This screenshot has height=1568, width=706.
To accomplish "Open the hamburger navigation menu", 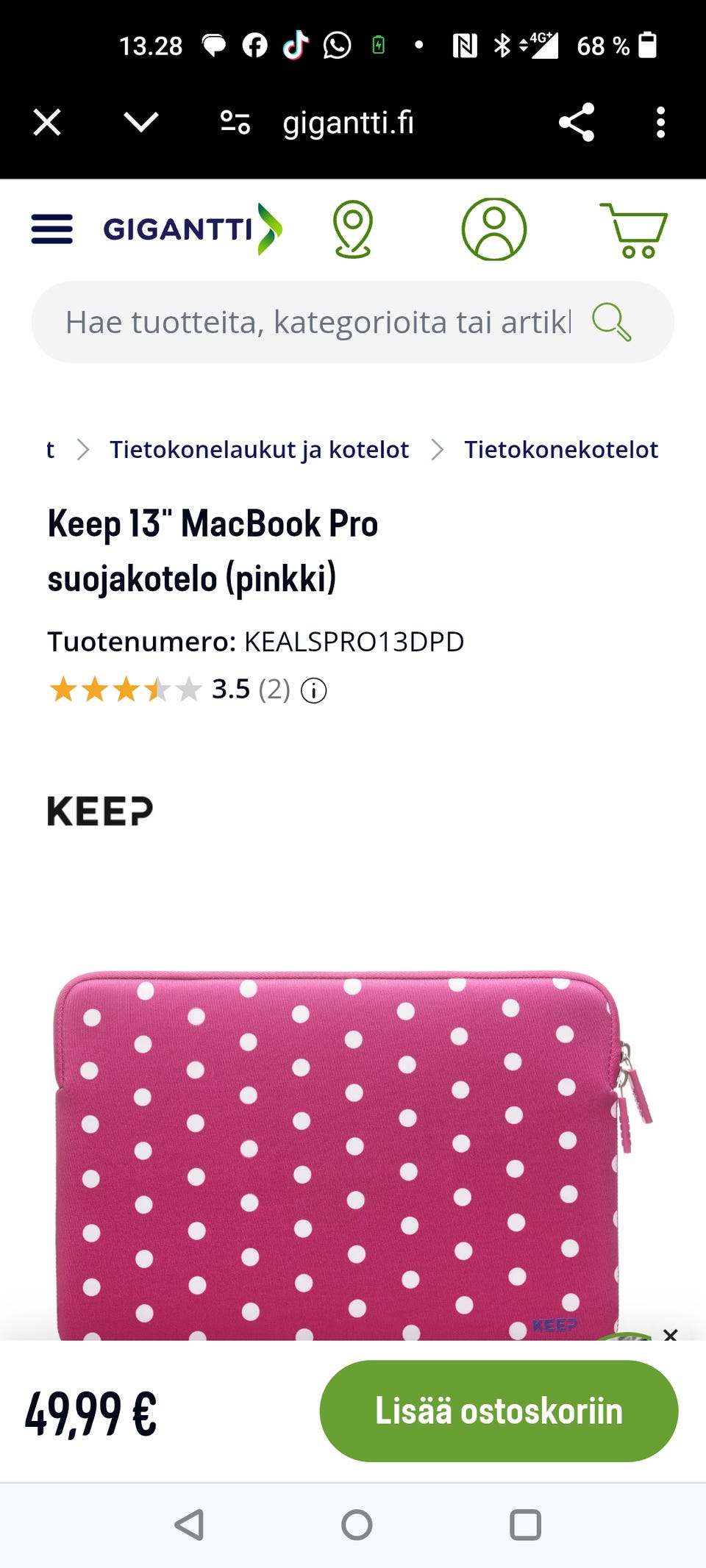I will pos(52,229).
